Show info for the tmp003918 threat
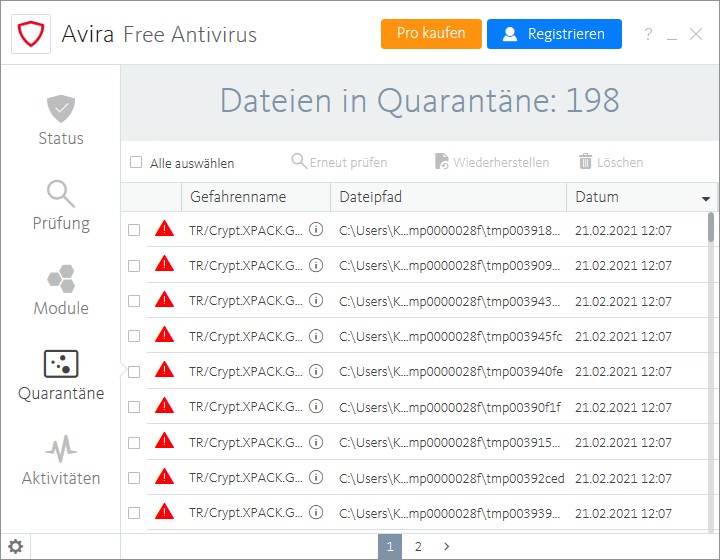Image resolution: width=720 pixels, height=560 pixels. tap(316, 229)
